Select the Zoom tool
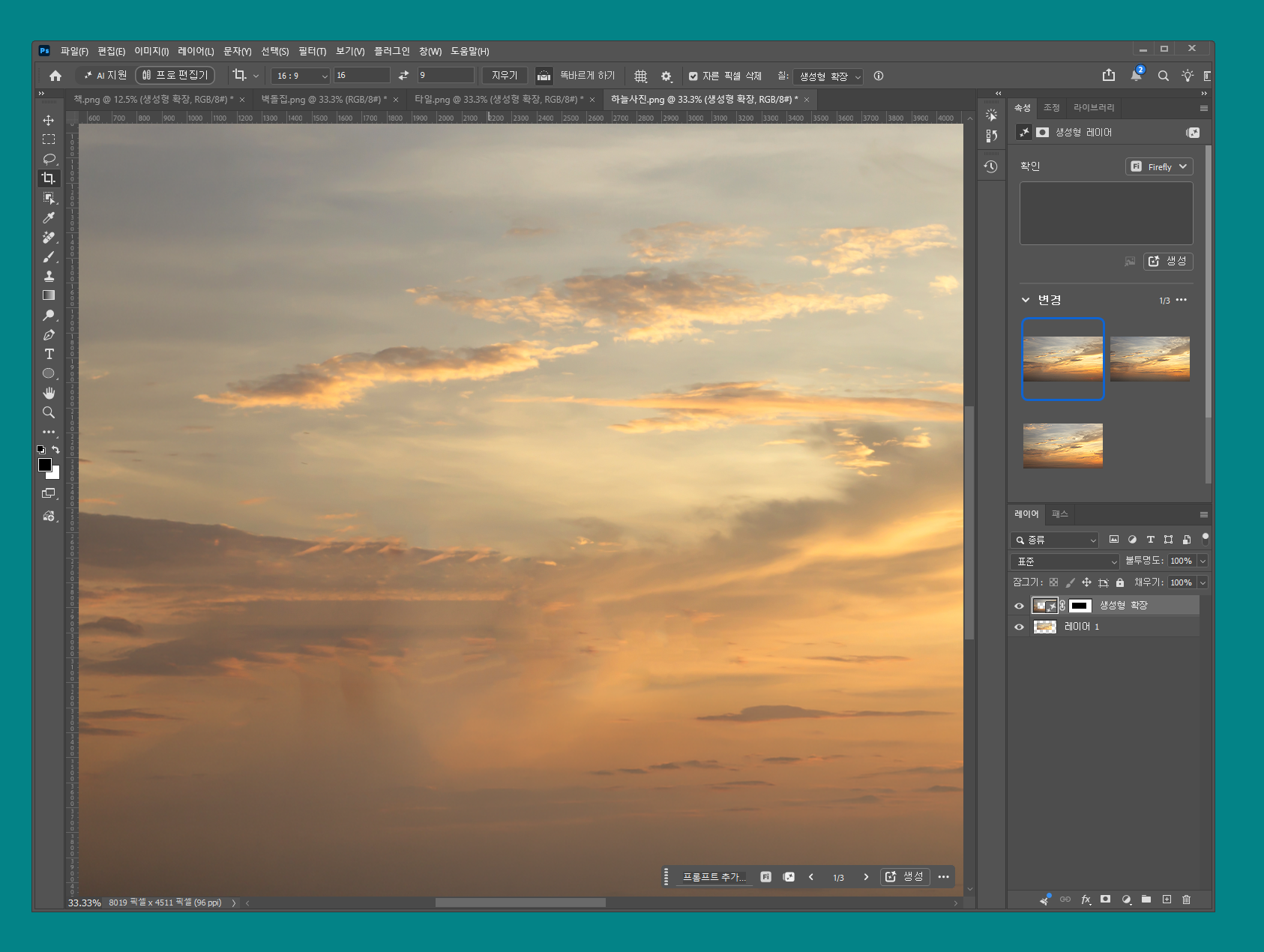 pyautogui.click(x=49, y=412)
